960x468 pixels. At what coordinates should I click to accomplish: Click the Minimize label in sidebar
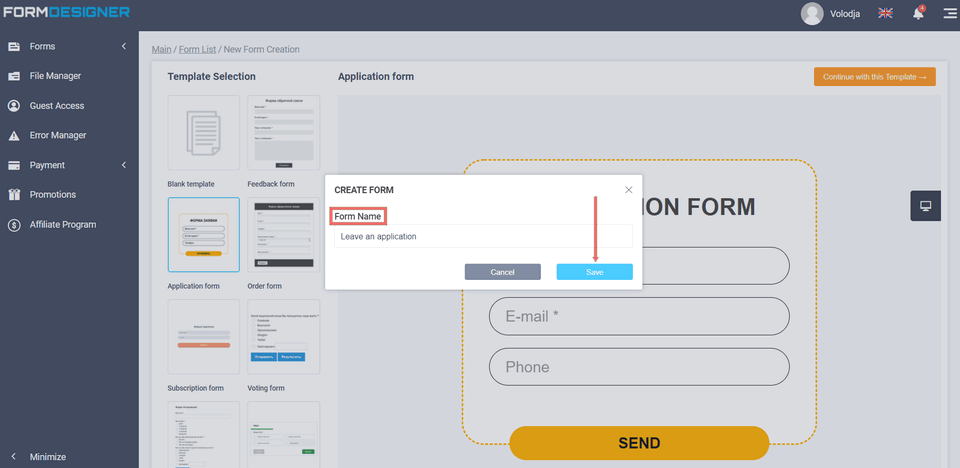pos(48,457)
